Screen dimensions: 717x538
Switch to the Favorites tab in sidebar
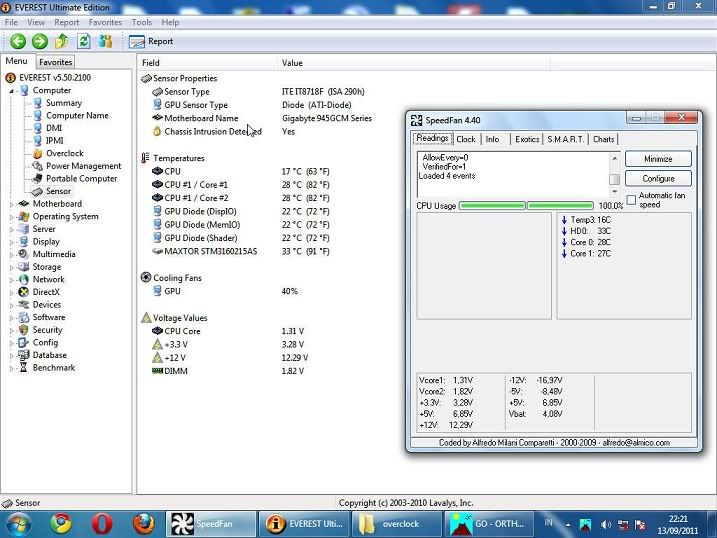tap(55, 62)
